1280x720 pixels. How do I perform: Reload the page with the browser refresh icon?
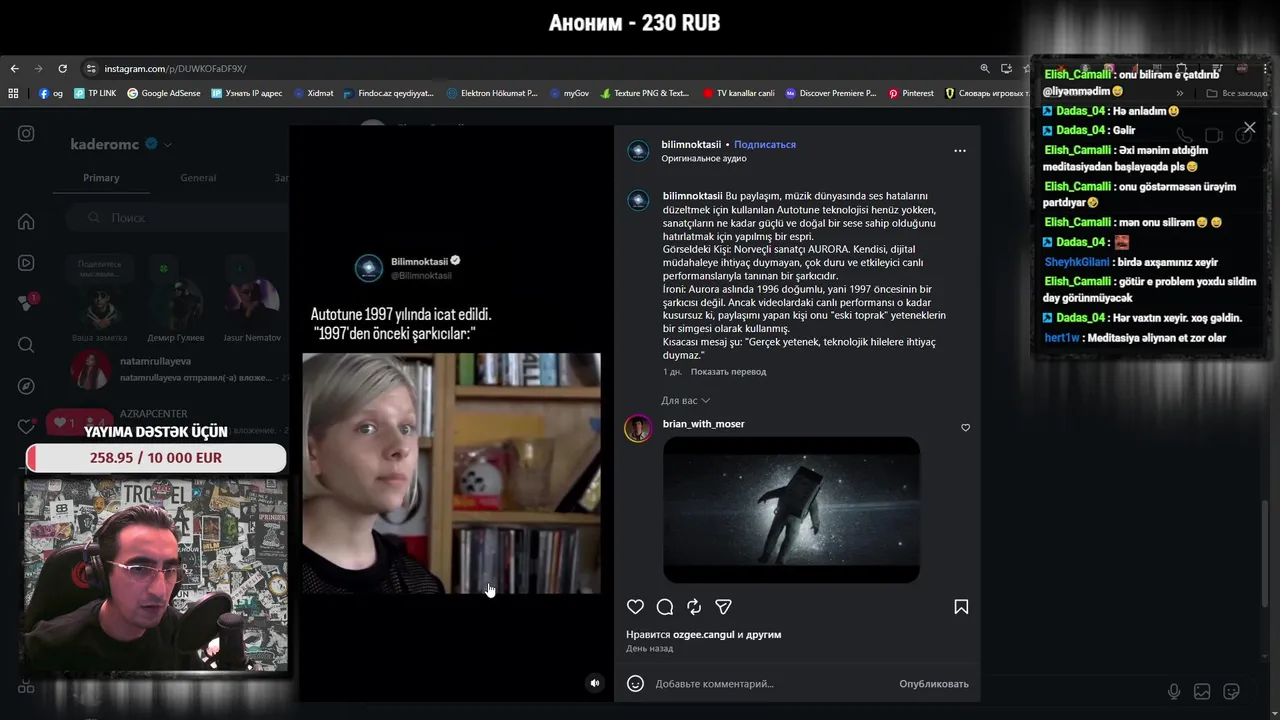pyautogui.click(x=62, y=69)
